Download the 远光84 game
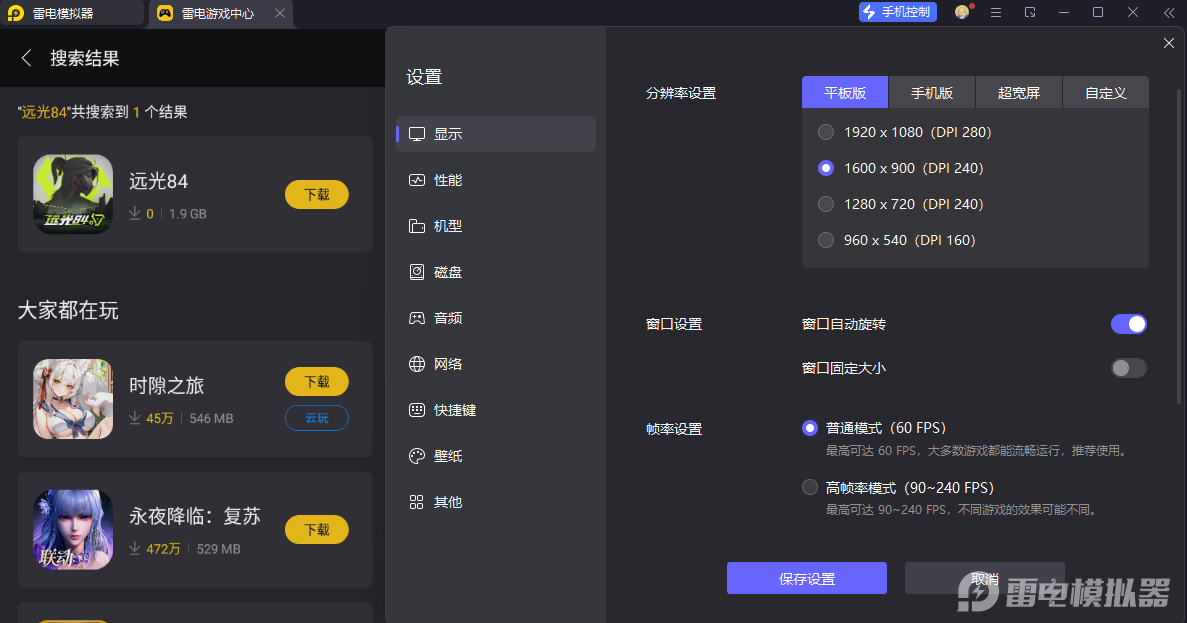This screenshot has width=1187, height=623. tap(316, 195)
